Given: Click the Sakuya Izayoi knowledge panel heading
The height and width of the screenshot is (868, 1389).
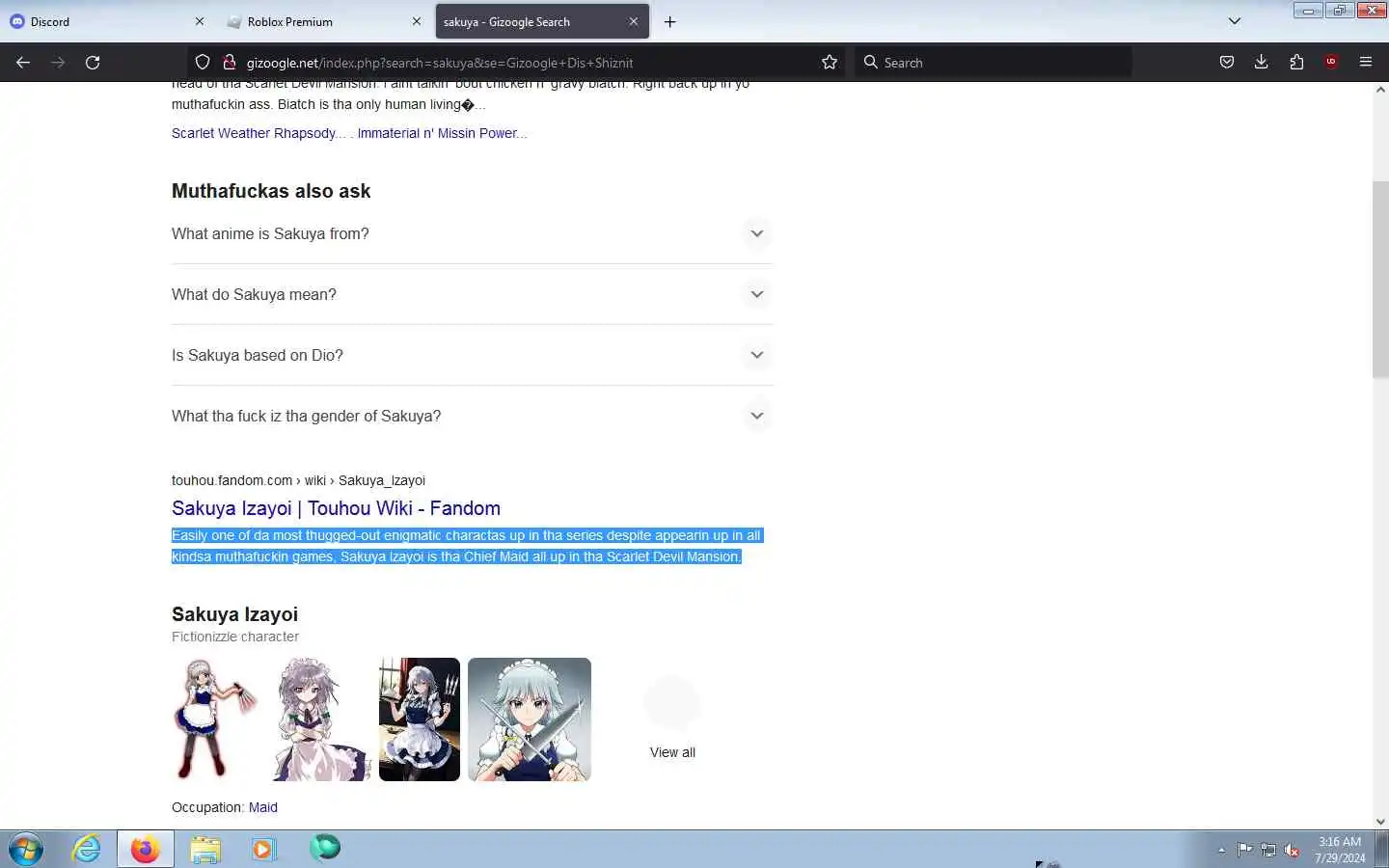Looking at the screenshot, I should [234, 614].
